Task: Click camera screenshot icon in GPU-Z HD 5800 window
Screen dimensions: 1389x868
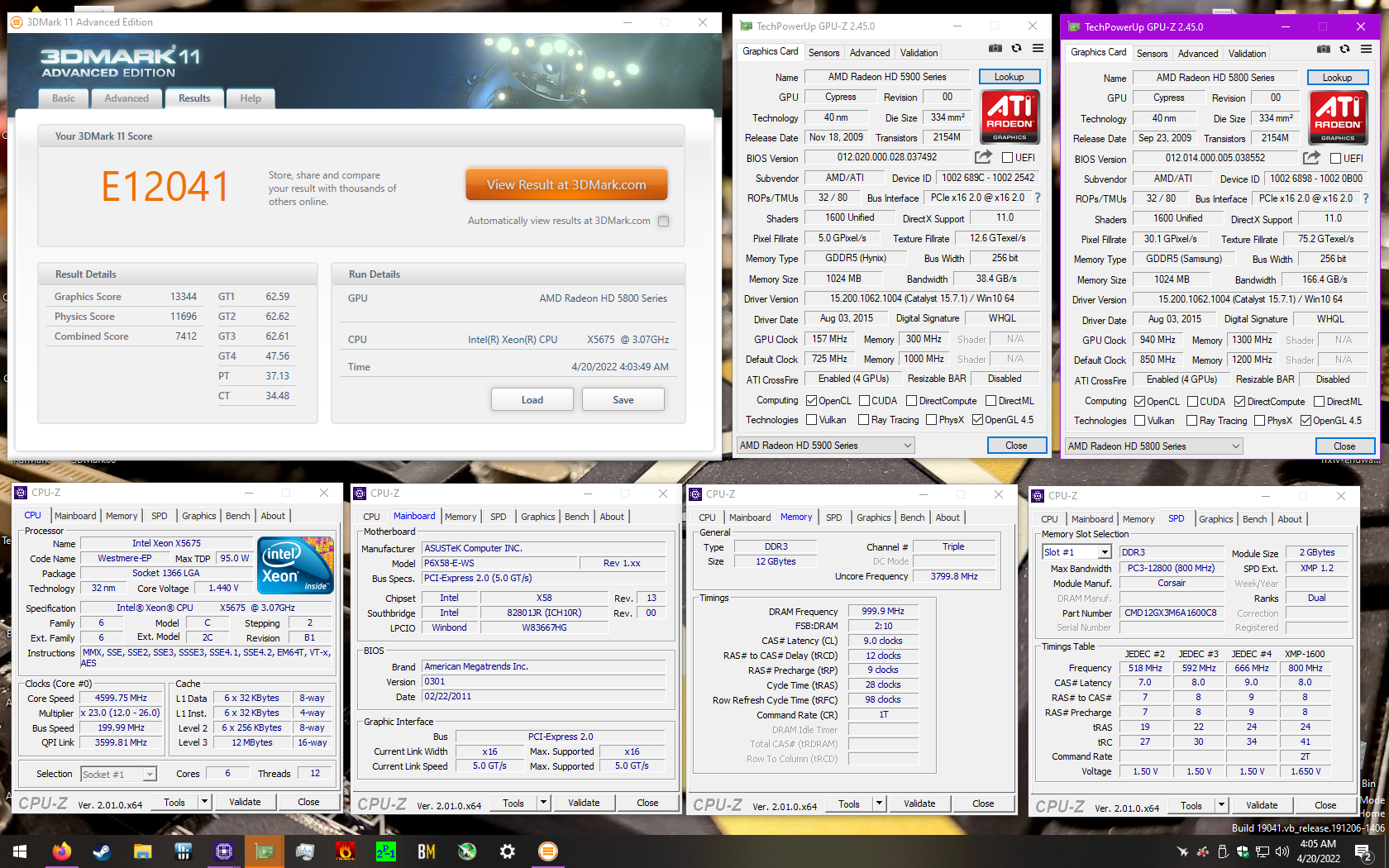Action: tap(1323, 50)
